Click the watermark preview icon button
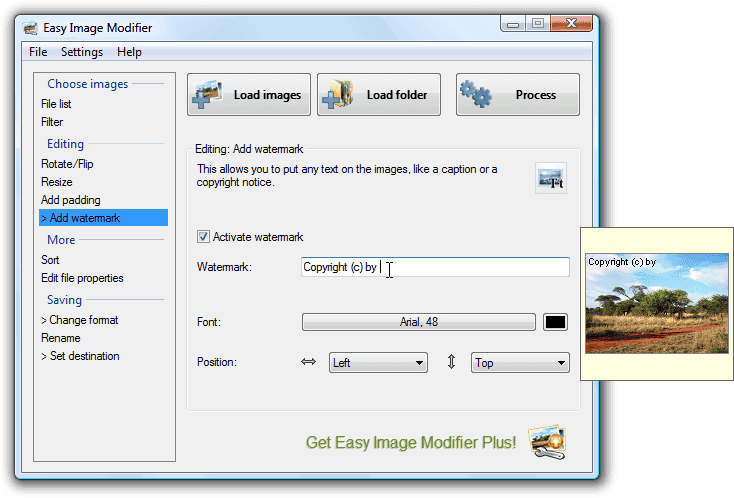 point(551,178)
